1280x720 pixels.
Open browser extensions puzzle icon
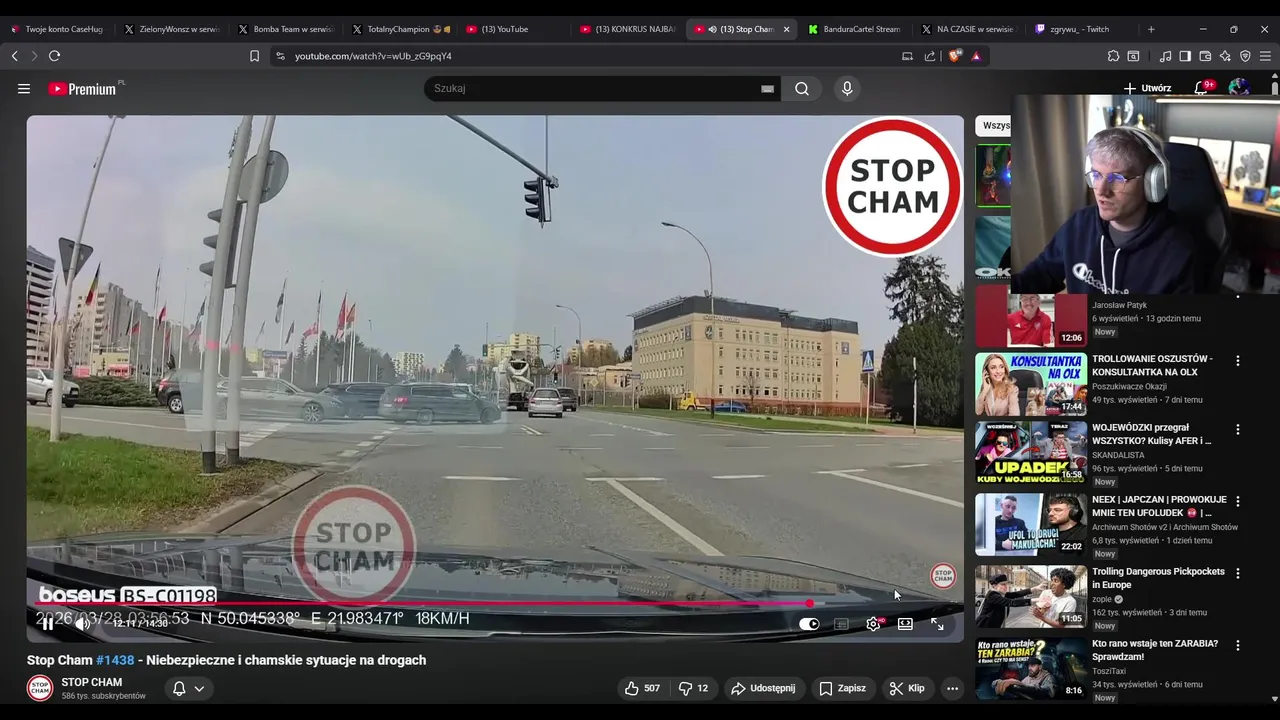(x=1113, y=56)
